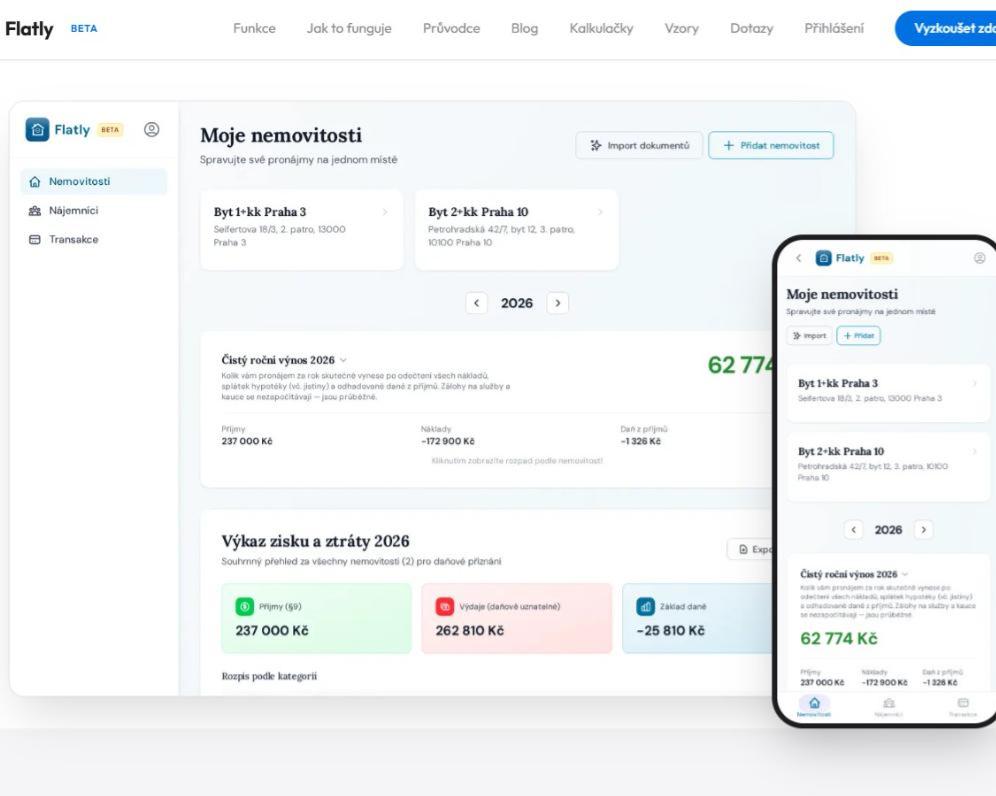This screenshot has width=996, height=796.
Task: Open the Byt 1+kk Praha 3 card
Action: click(302, 229)
